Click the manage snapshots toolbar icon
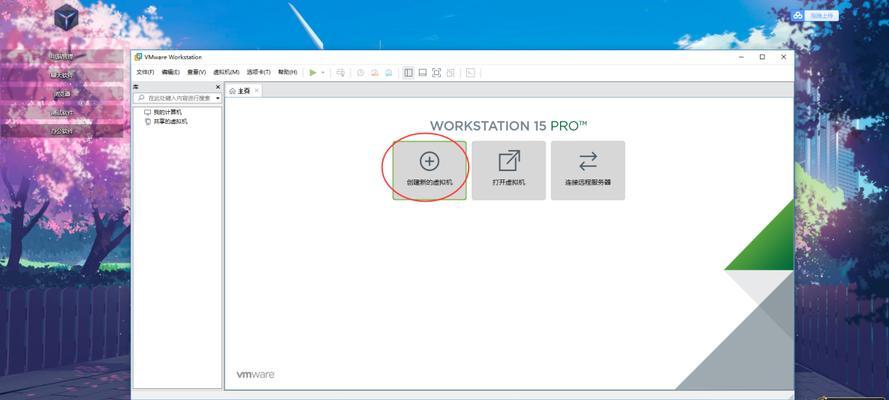Screen dimensions: 889x400 point(388,73)
